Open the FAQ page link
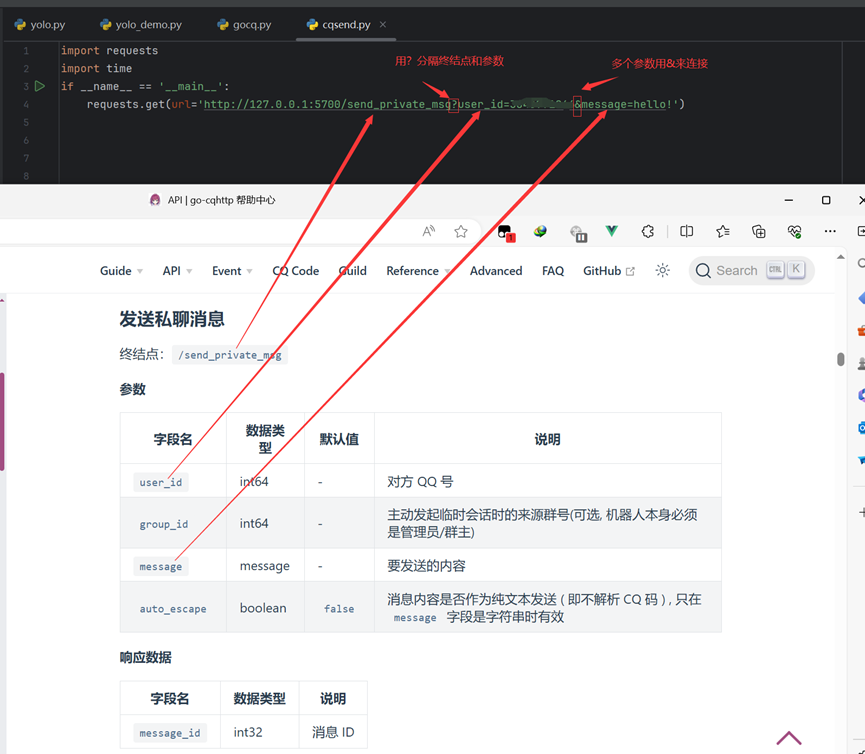The image size is (865, 754). click(553, 271)
